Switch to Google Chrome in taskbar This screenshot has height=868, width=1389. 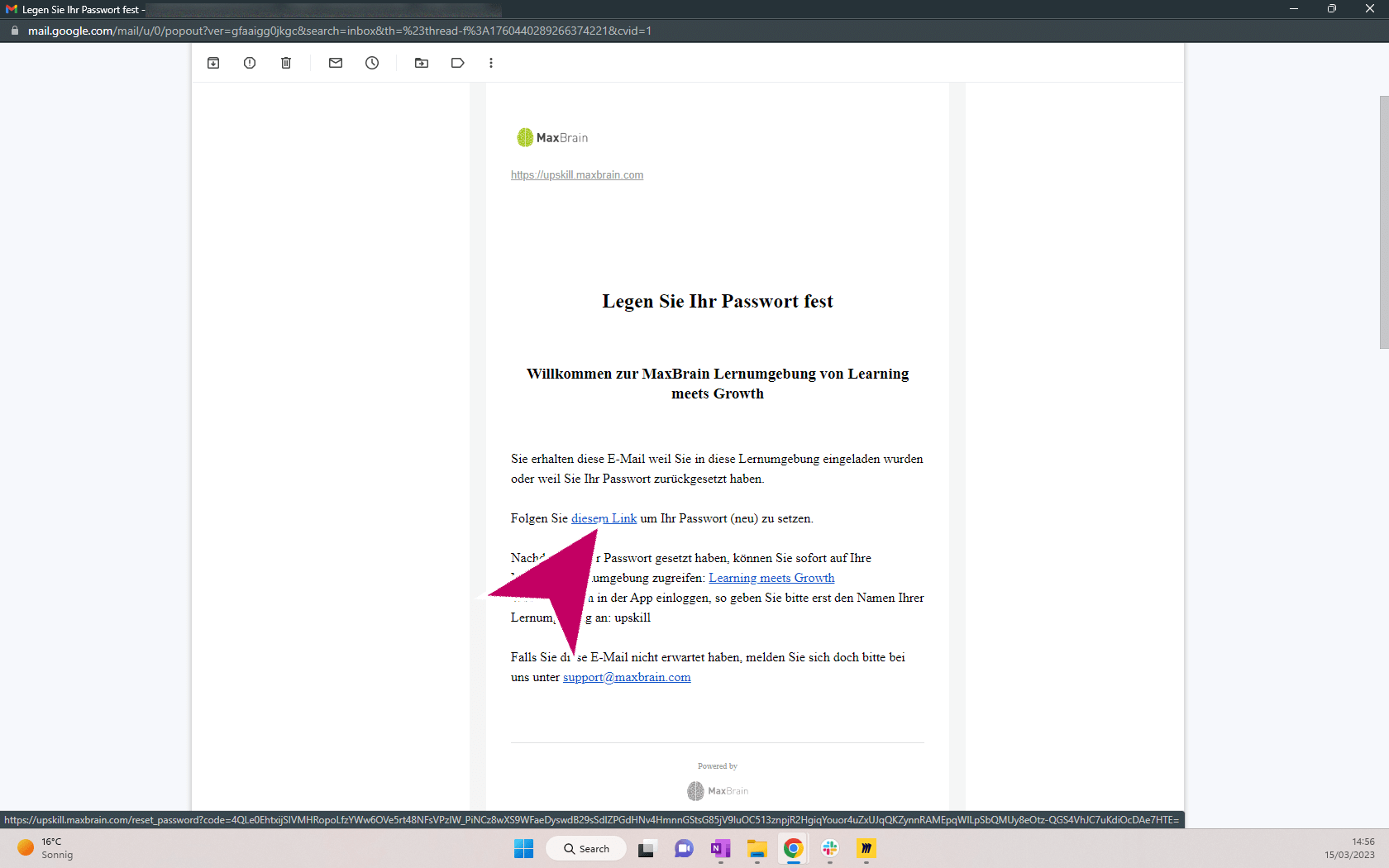[793, 848]
